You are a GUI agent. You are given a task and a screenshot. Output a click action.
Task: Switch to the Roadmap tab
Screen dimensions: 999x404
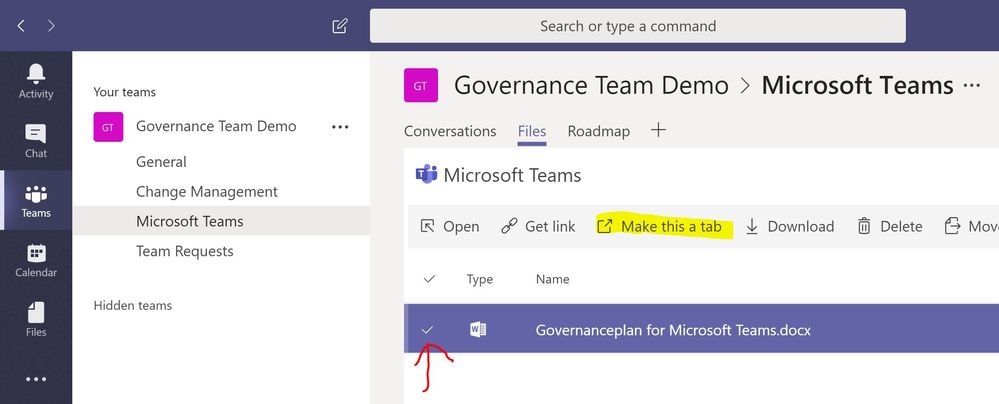pyautogui.click(x=599, y=131)
